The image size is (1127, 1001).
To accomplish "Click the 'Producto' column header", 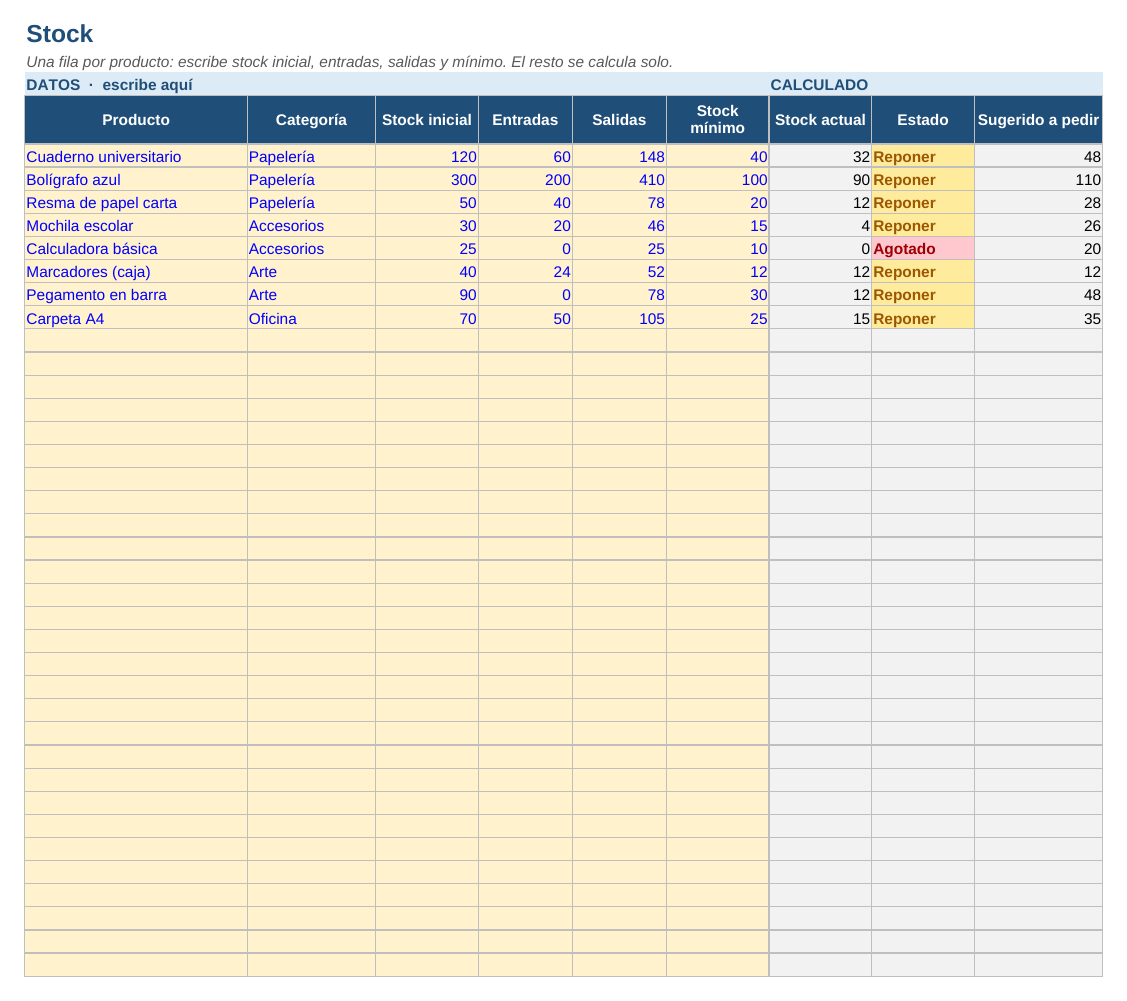I will point(136,120).
